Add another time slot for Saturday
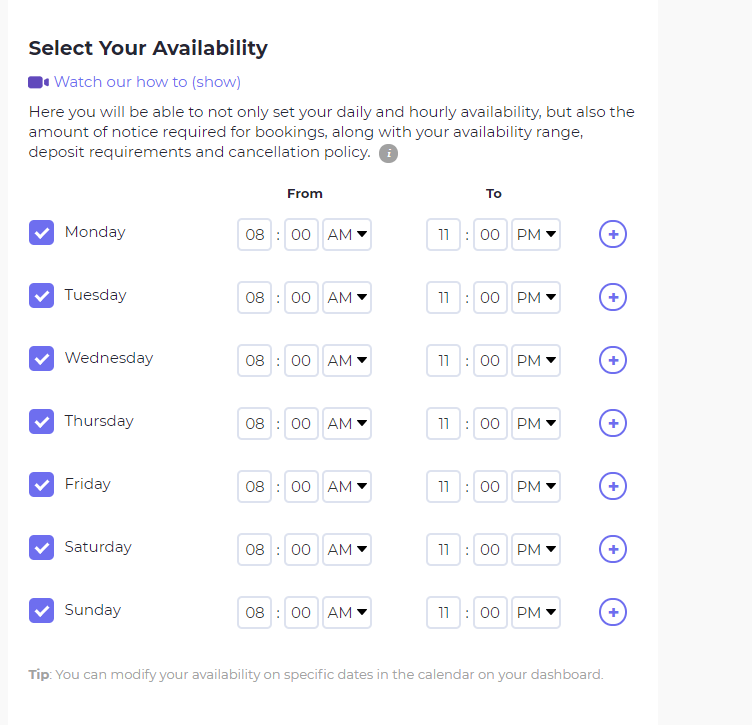Viewport: 752px width, 725px height. 612,549
